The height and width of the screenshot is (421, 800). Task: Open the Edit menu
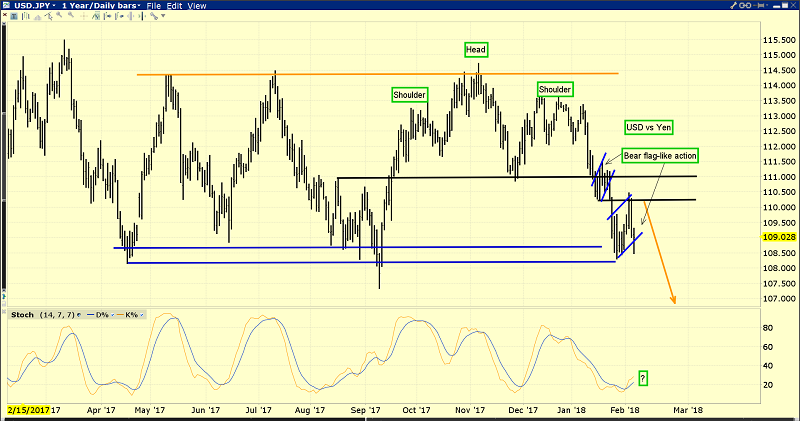click(174, 6)
